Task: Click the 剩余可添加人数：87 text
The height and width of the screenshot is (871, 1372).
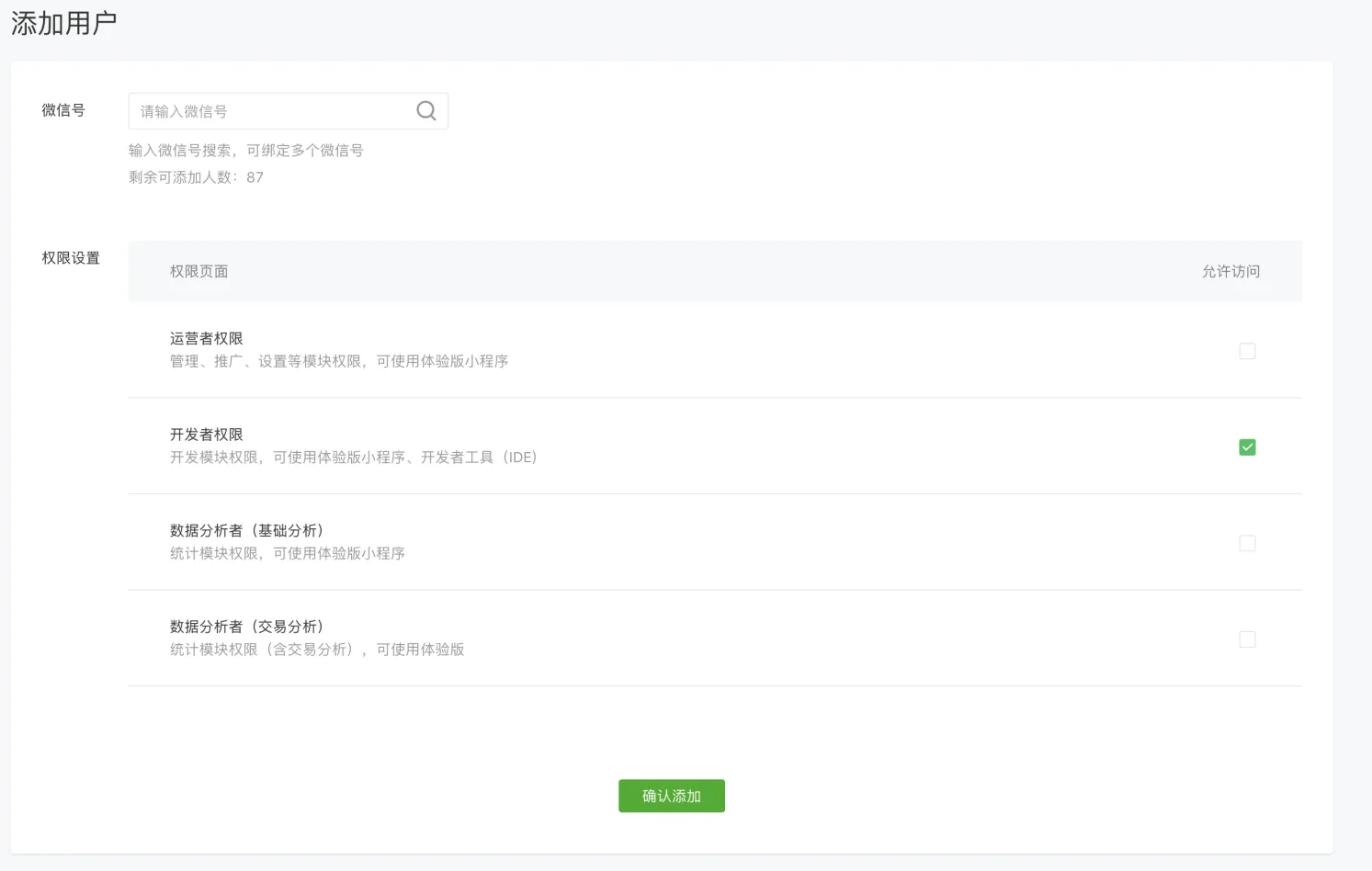Action: click(196, 177)
